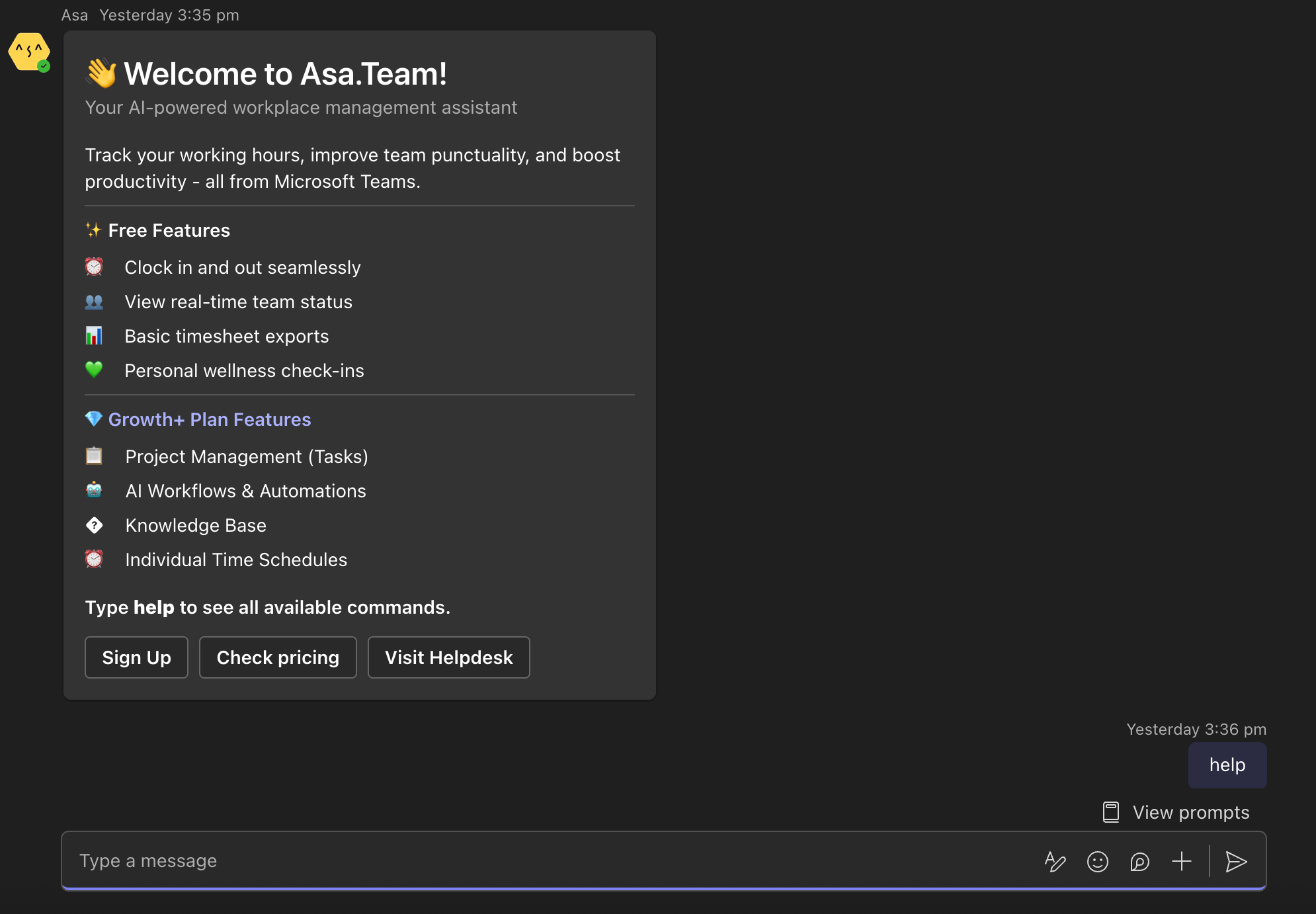Open the Visit Helpdesk button
Viewport: 1316px width, 914px height.
448,657
